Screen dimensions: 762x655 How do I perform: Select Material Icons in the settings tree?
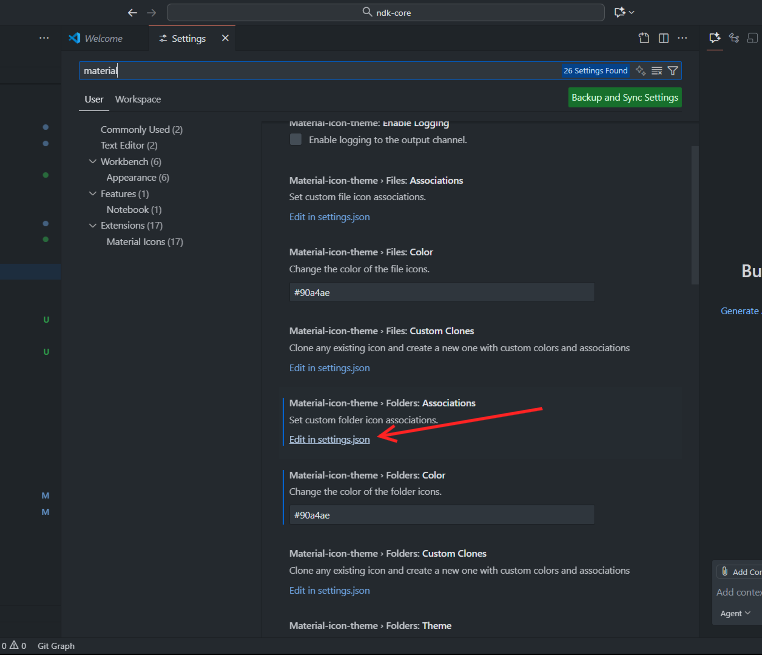[x=144, y=242]
